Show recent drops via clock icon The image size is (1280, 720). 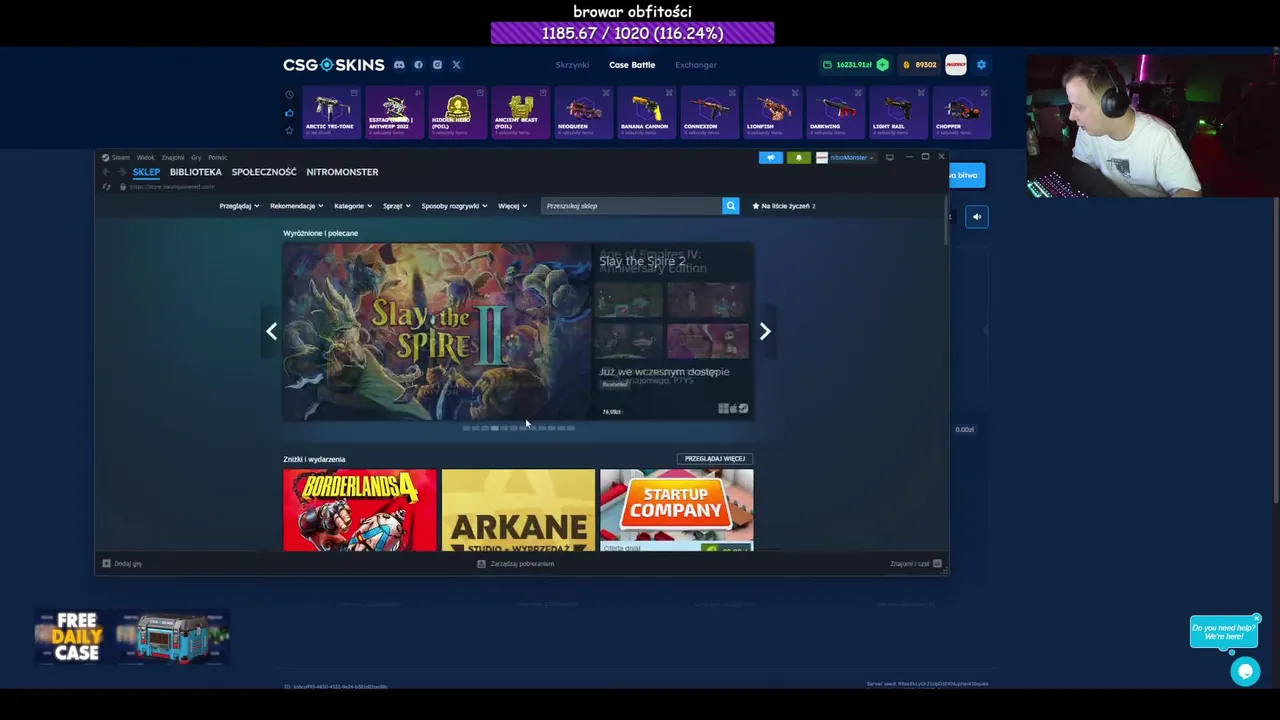pyautogui.click(x=289, y=95)
